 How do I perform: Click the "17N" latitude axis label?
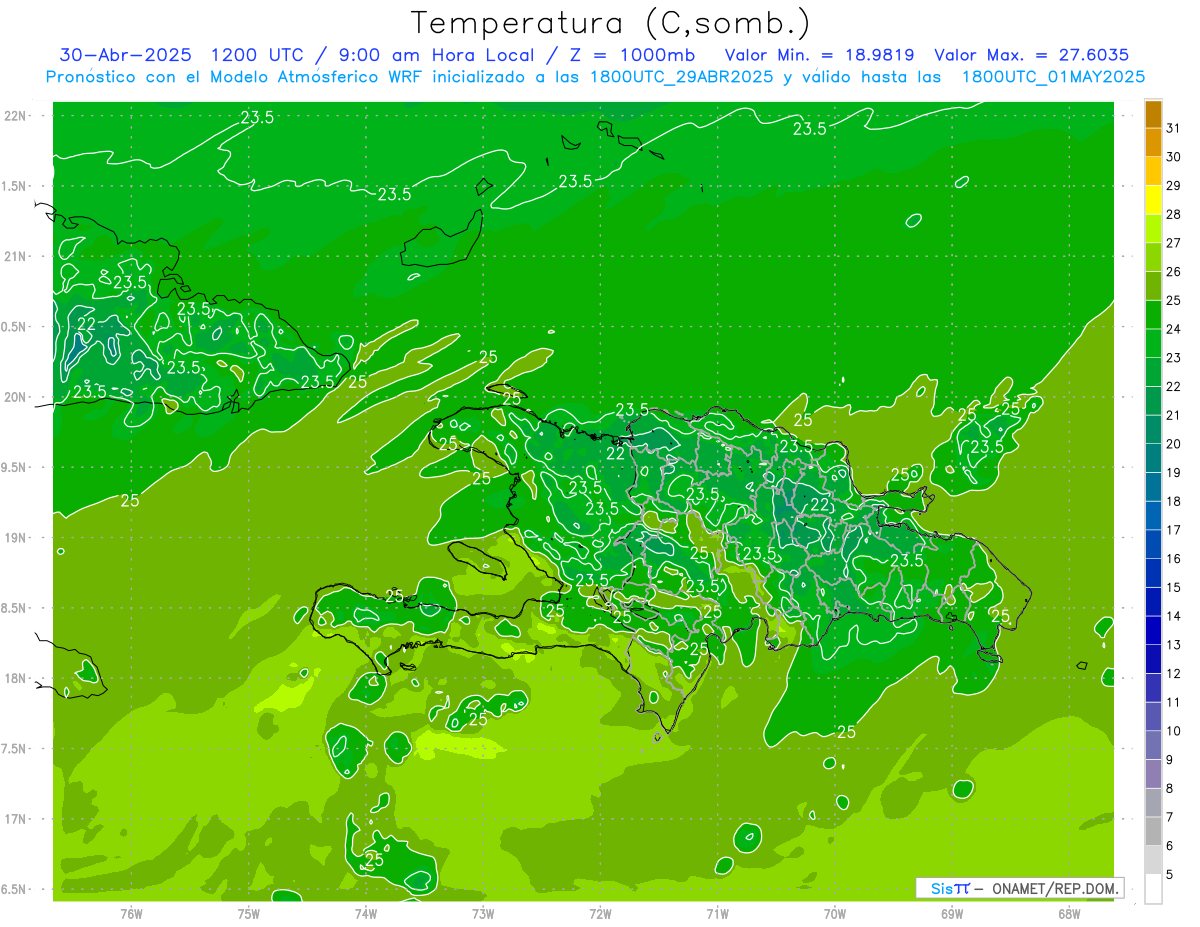tap(14, 819)
